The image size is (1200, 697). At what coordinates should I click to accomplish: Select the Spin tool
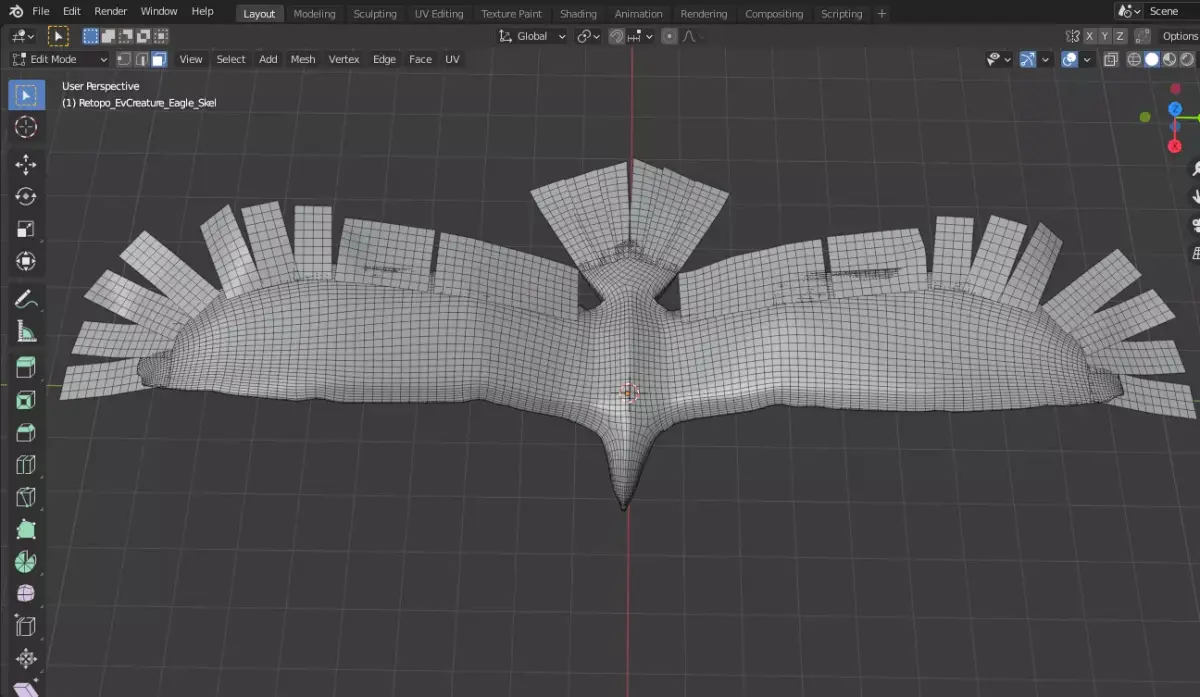[26, 561]
